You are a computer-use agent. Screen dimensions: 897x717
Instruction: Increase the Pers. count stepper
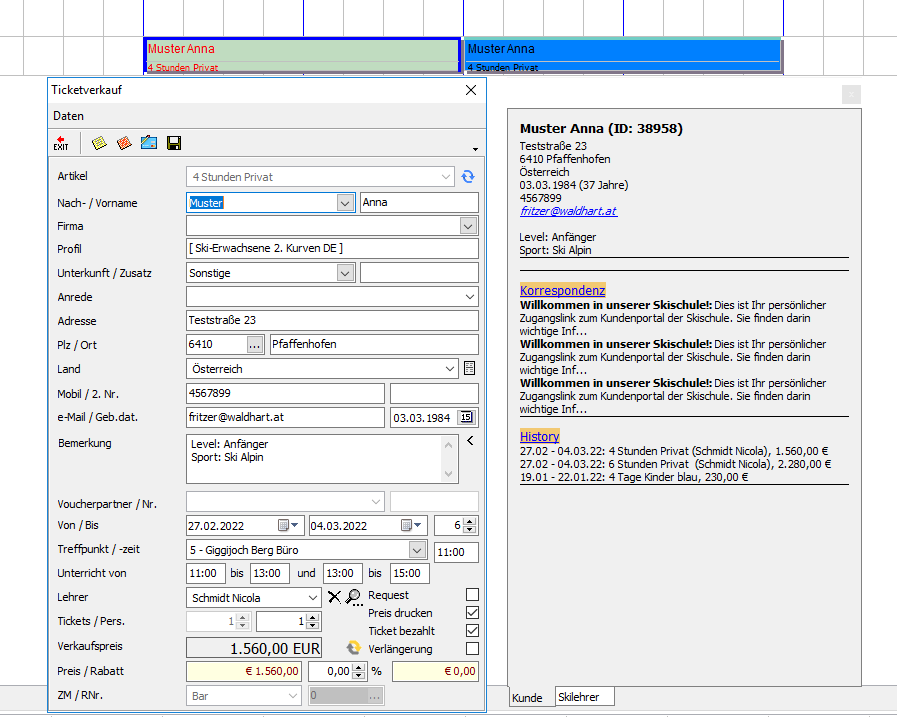pos(312,617)
